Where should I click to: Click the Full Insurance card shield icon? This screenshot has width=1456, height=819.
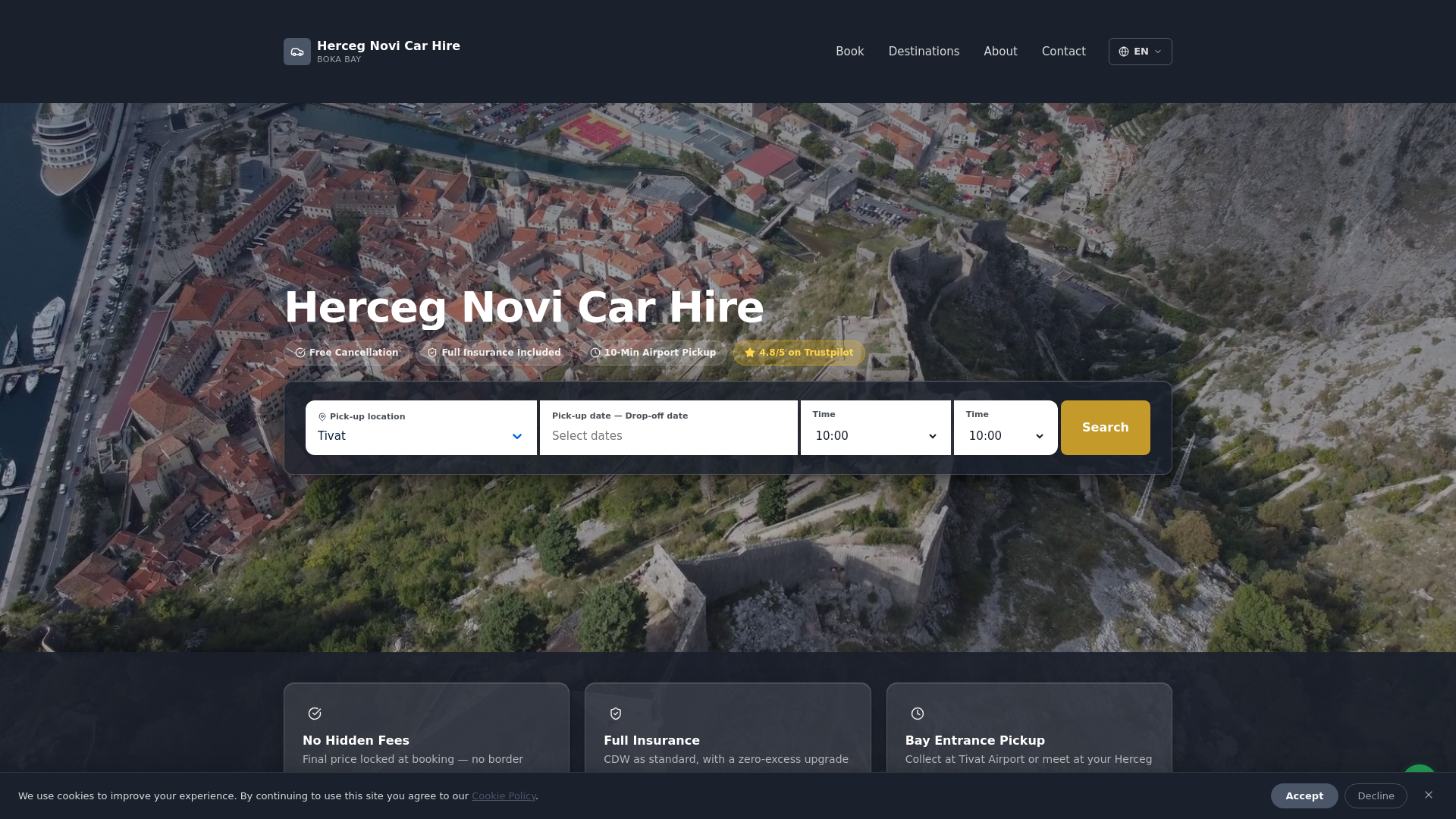[616, 714]
